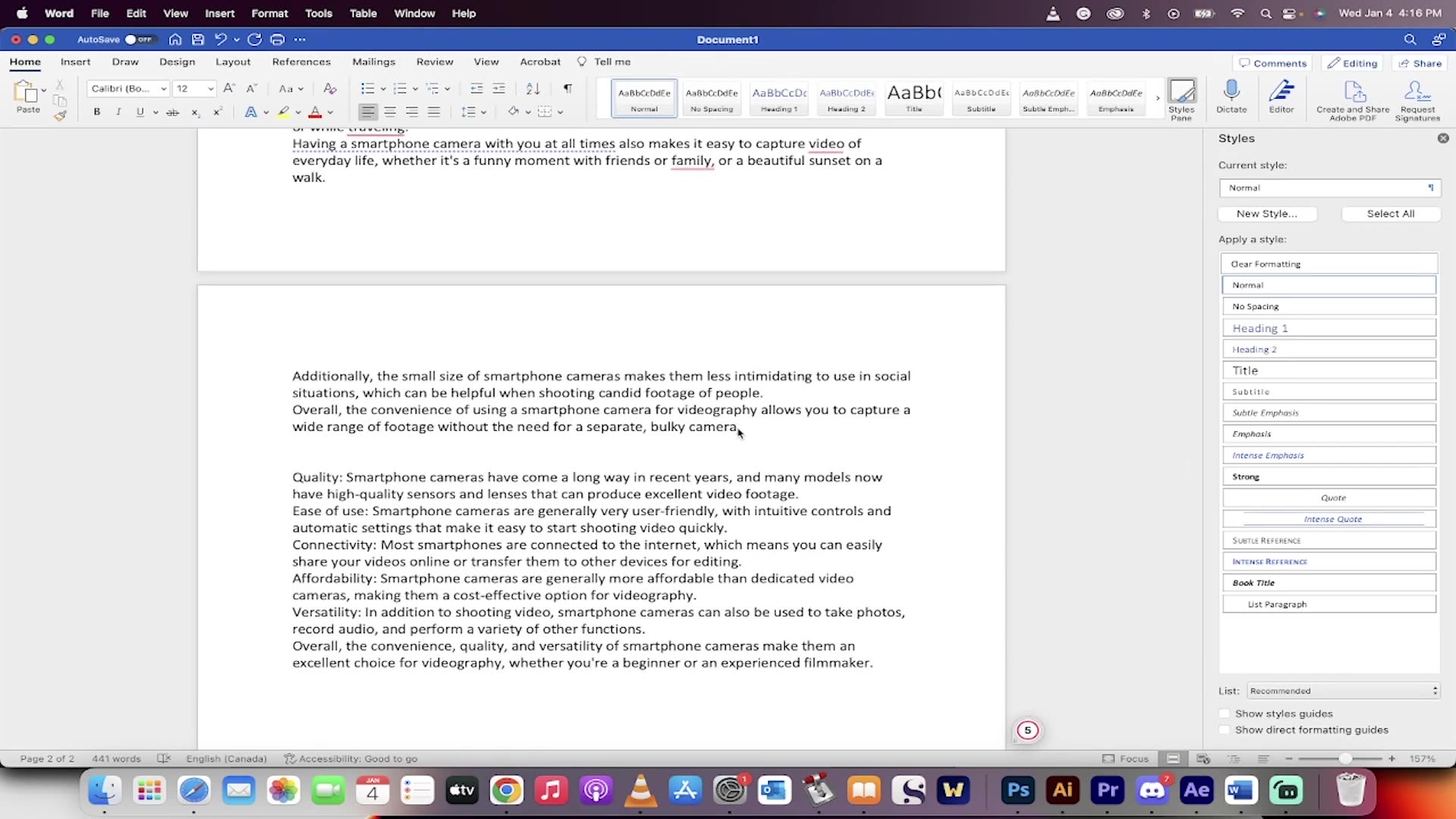This screenshot has height=819, width=1456.
Task: Click Select All in Styles panel
Action: pos(1391,214)
